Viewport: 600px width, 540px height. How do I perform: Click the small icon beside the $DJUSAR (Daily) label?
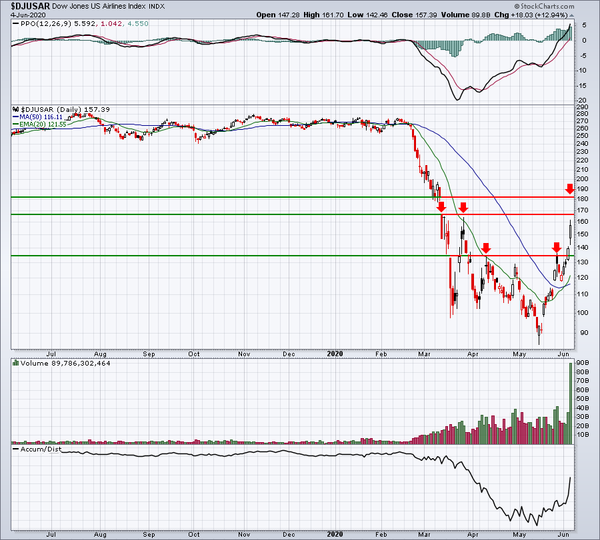point(13,106)
